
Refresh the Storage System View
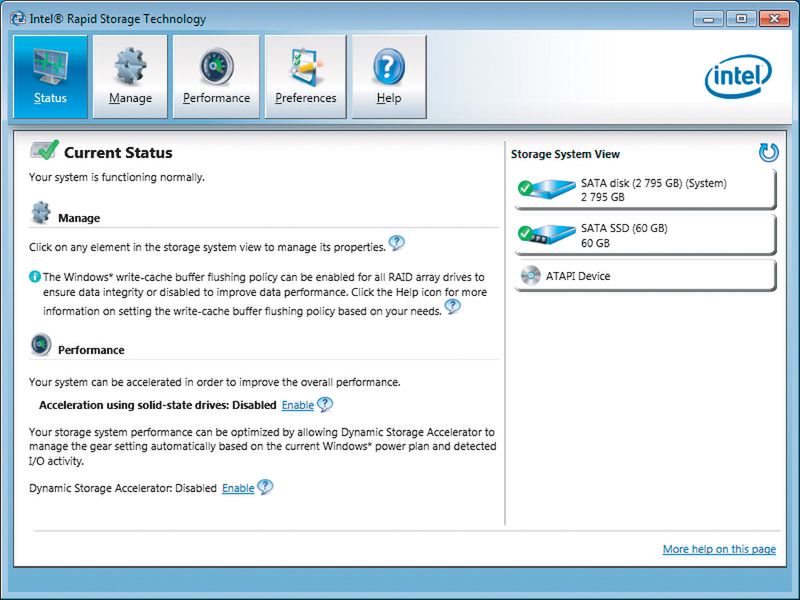tap(768, 152)
